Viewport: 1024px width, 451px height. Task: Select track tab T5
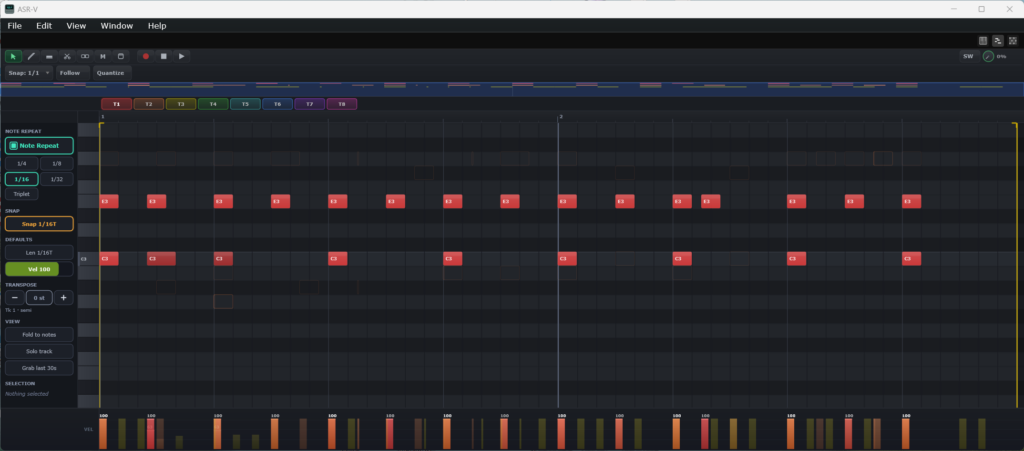point(246,104)
